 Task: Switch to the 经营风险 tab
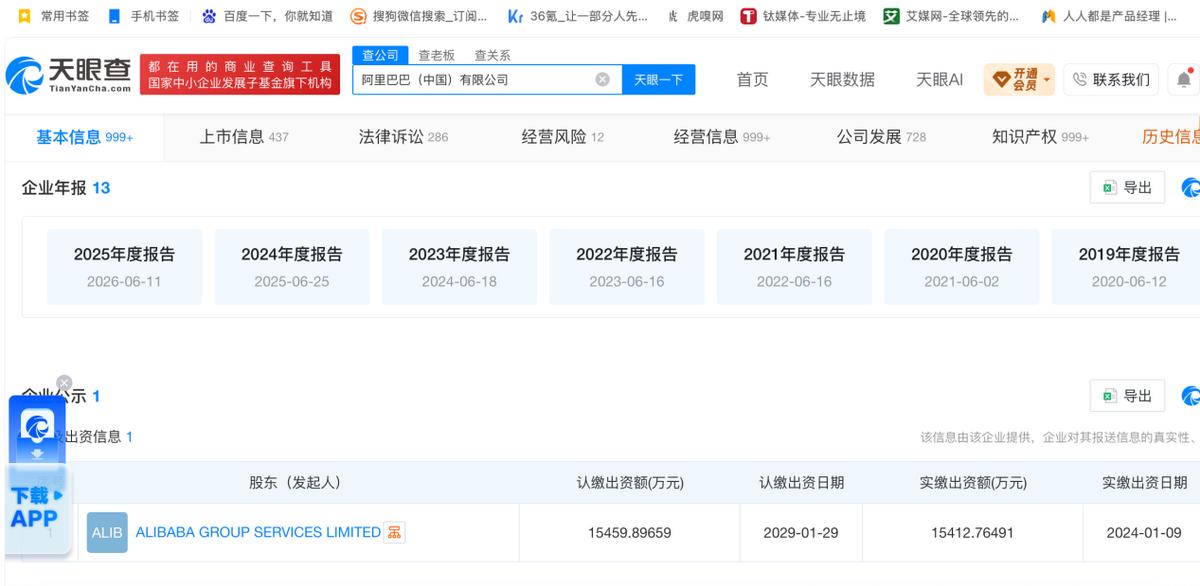(x=562, y=137)
